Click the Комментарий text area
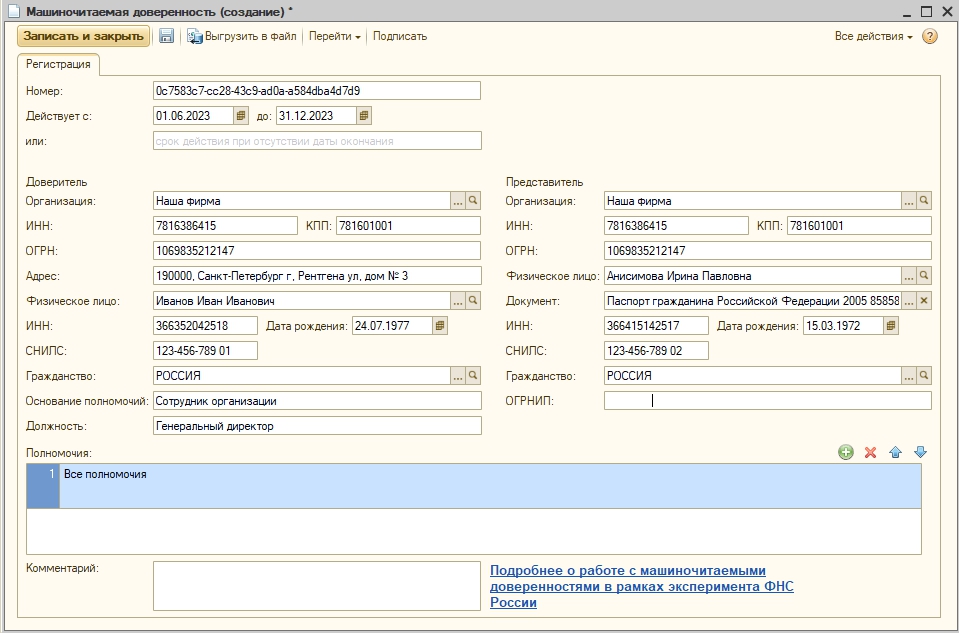The height and width of the screenshot is (633, 959). coord(317,586)
